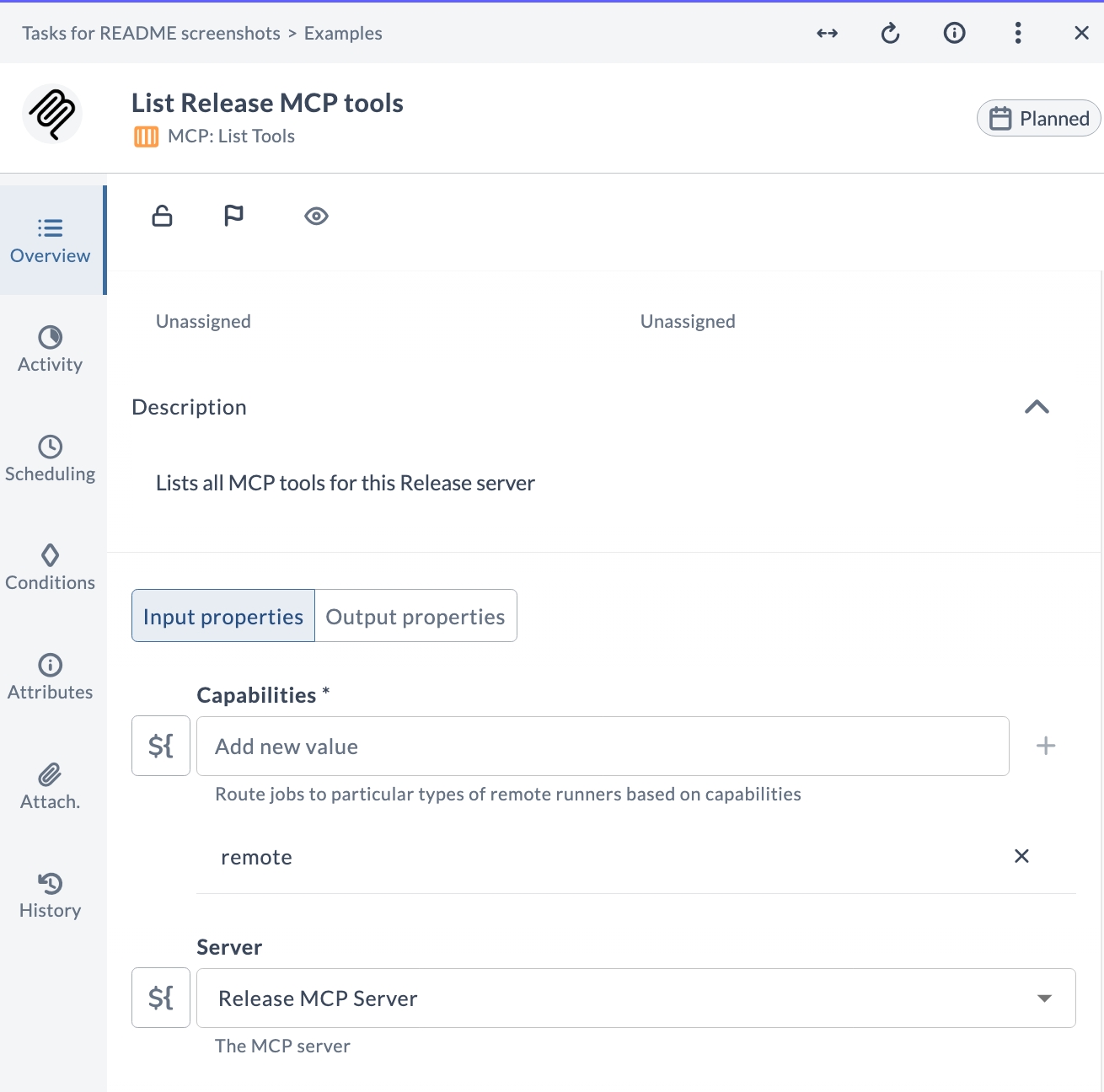
Task: Flag this task
Action: pyautogui.click(x=234, y=216)
